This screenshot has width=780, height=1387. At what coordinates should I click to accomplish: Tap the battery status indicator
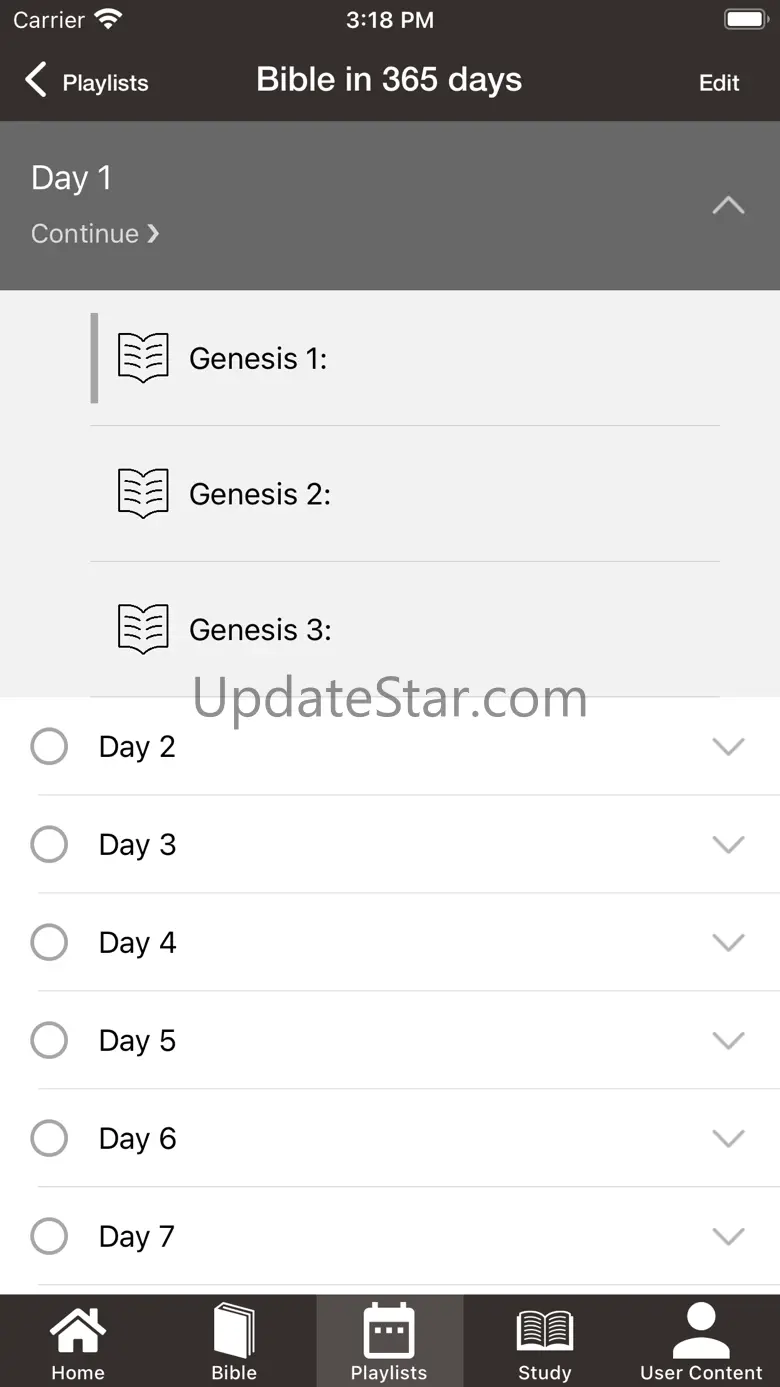[745, 19]
